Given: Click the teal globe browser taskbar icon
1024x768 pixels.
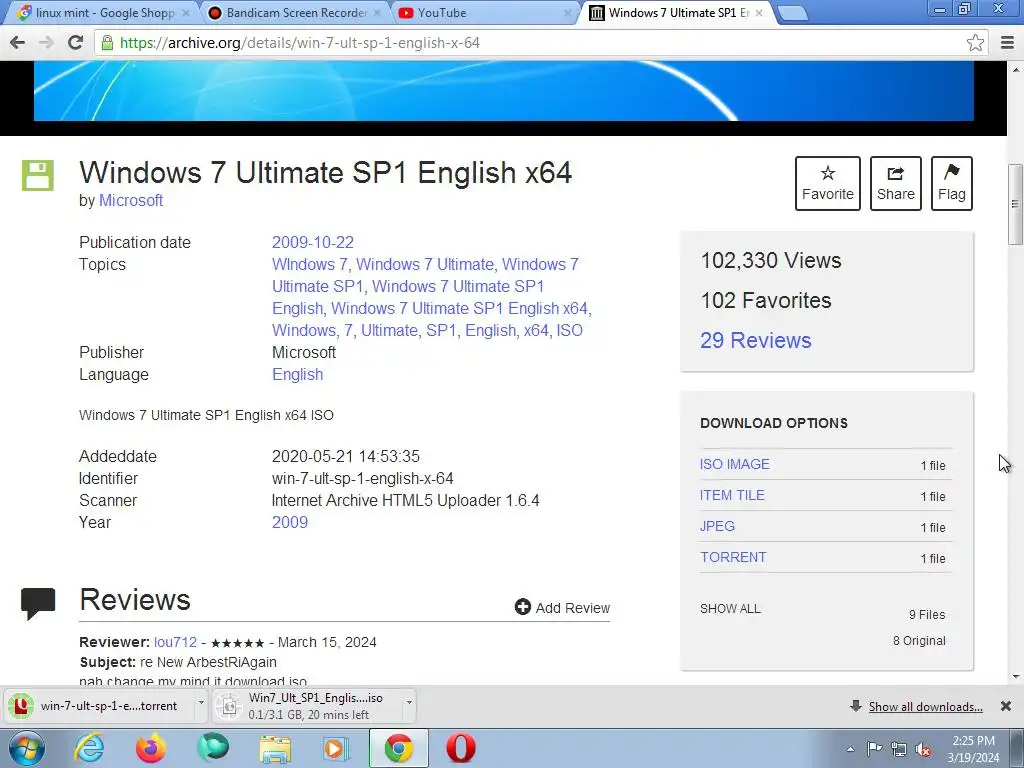Looking at the screenshot, I should coord(213,748).
